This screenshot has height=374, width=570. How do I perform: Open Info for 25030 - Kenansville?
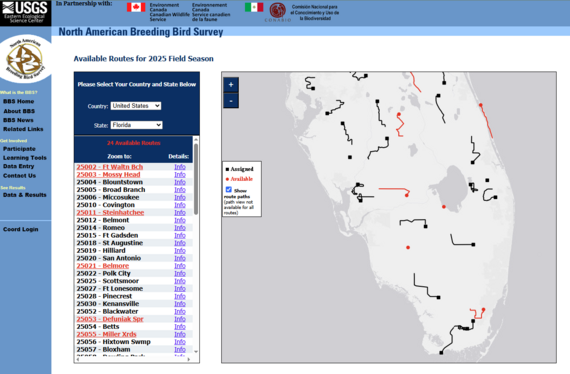click(x=180, y=304)
